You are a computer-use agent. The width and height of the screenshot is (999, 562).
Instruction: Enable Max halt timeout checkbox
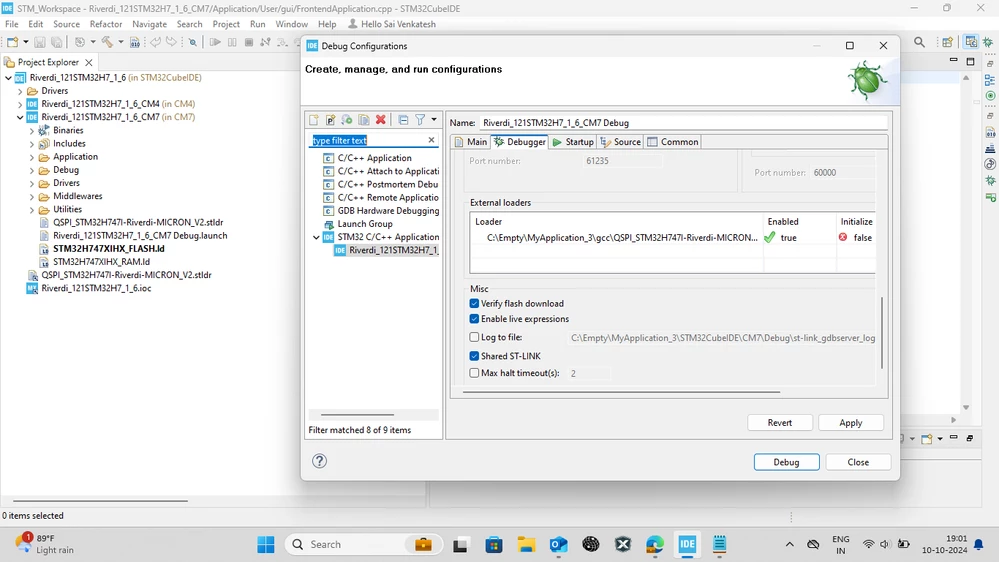(x=474, y=373)
